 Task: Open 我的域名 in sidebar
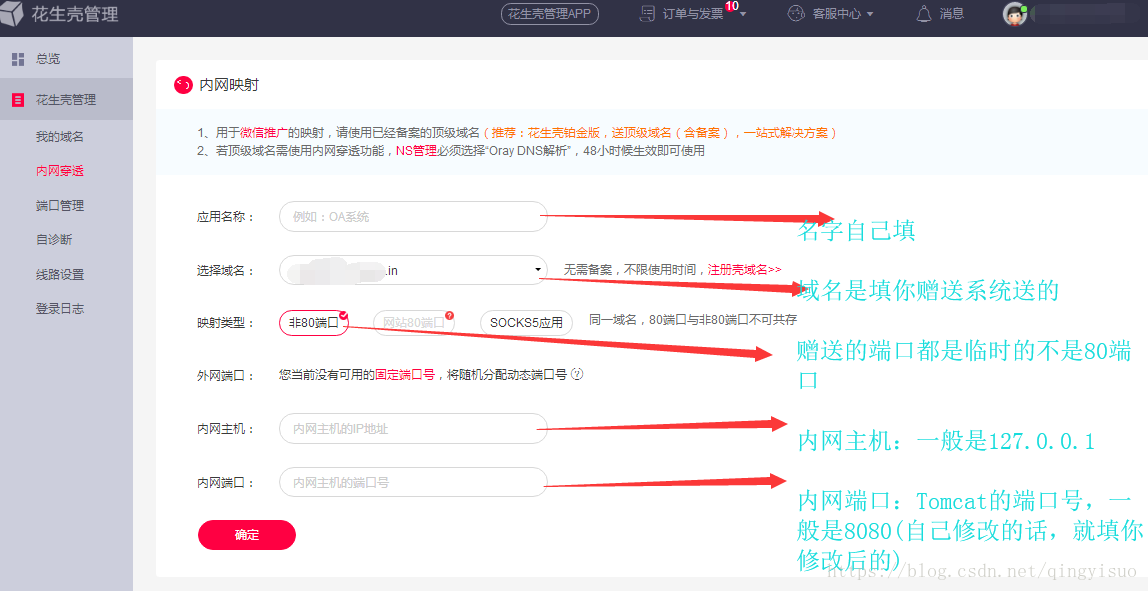(60, 137)
